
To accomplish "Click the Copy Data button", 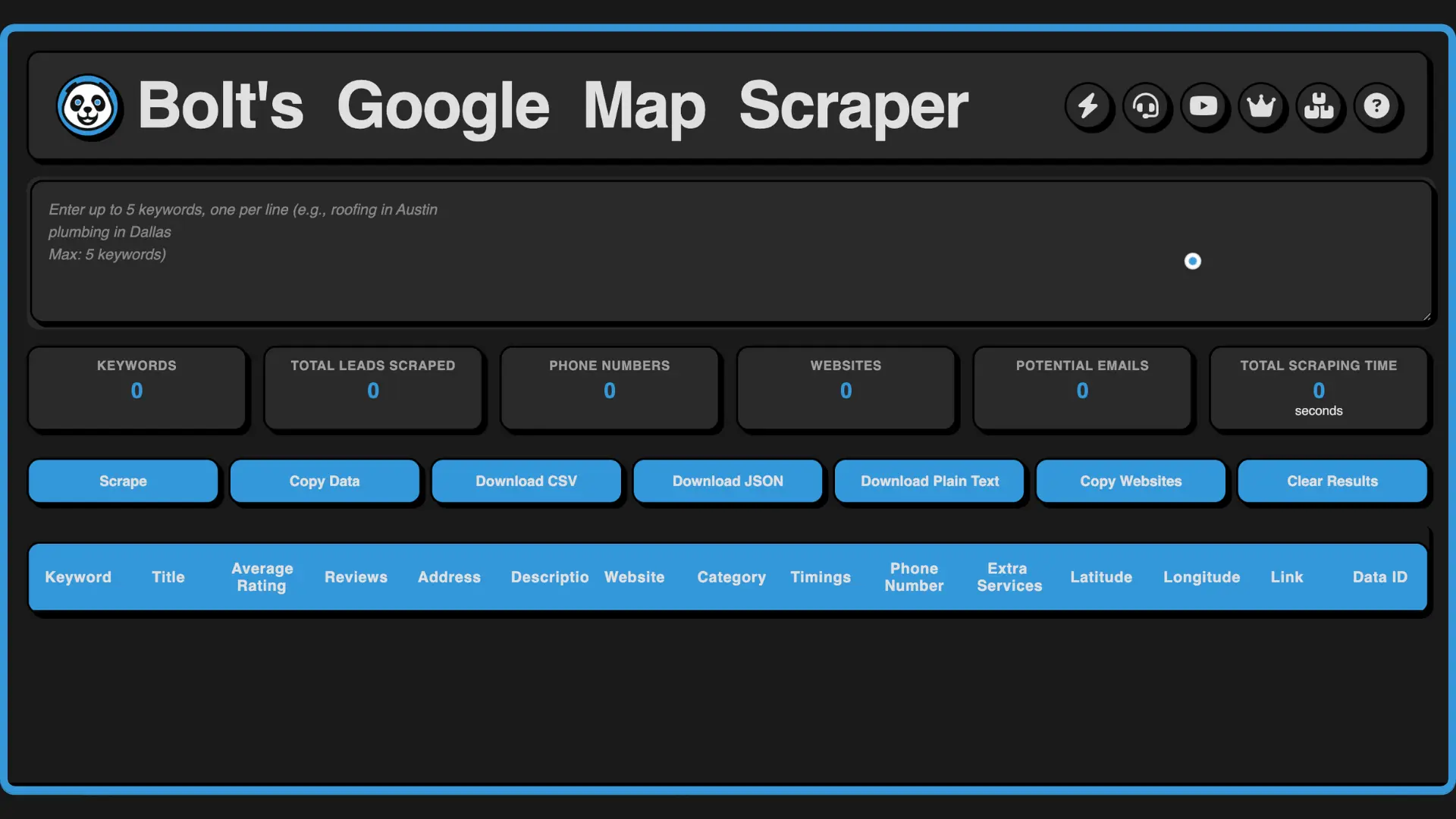I will pyautogui.click(x=325, y=481).
